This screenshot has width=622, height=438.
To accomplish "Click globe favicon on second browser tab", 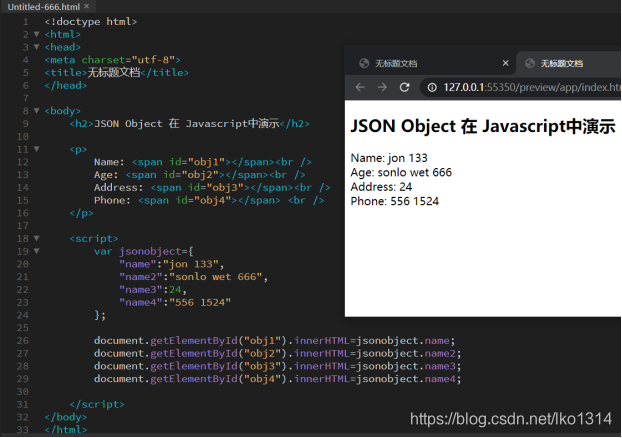I will click(530, 63).
